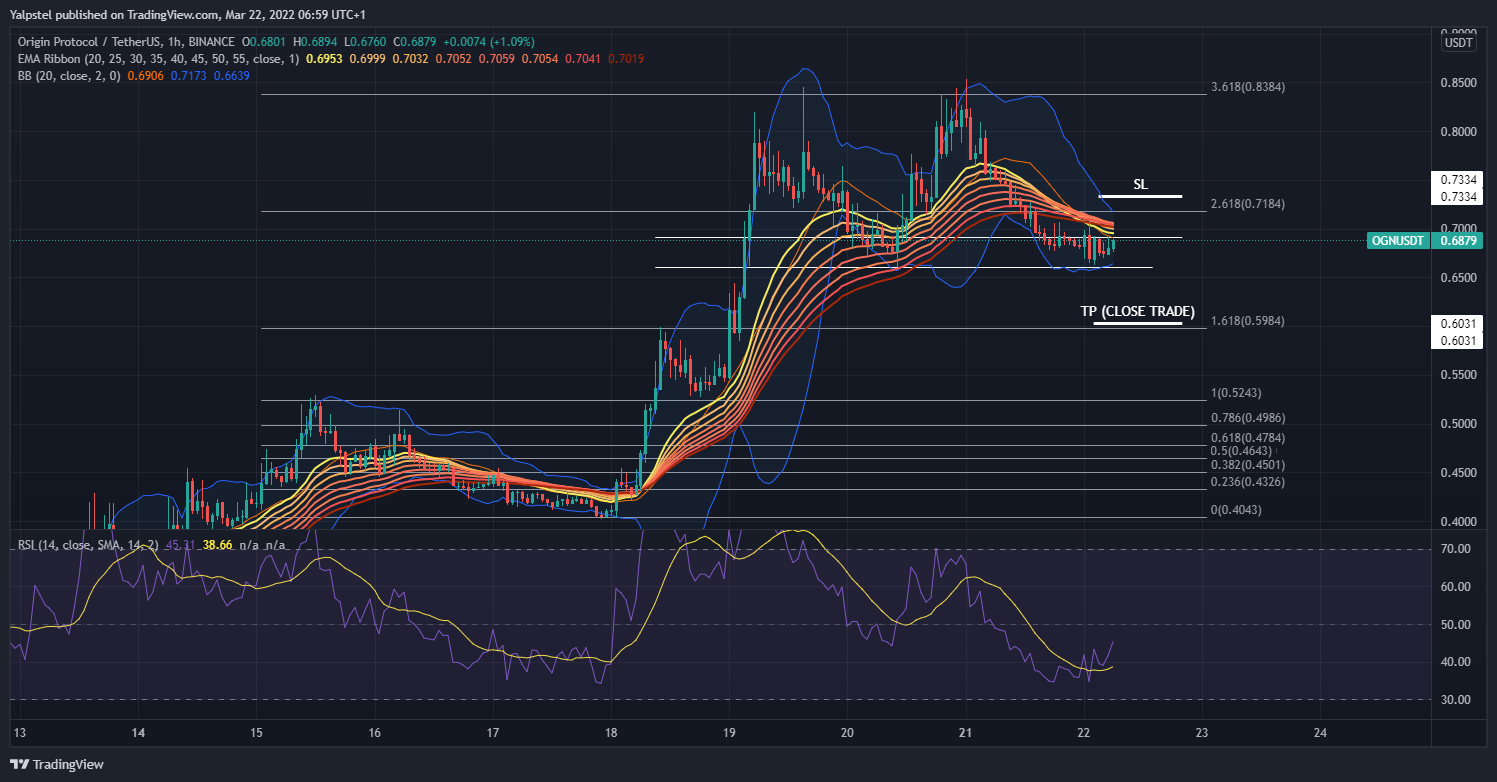Click Fibonacci label 0.236(0.4326)
Viewport: 1497px width, 782px height.
1247,482
